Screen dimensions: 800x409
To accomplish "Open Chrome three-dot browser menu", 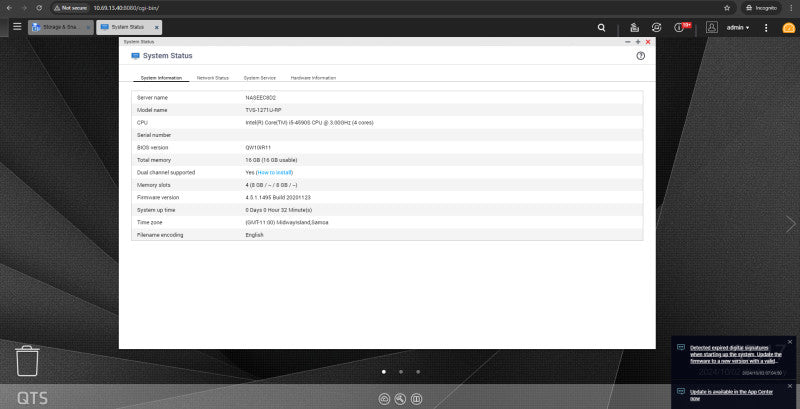I will pos(791,8).
